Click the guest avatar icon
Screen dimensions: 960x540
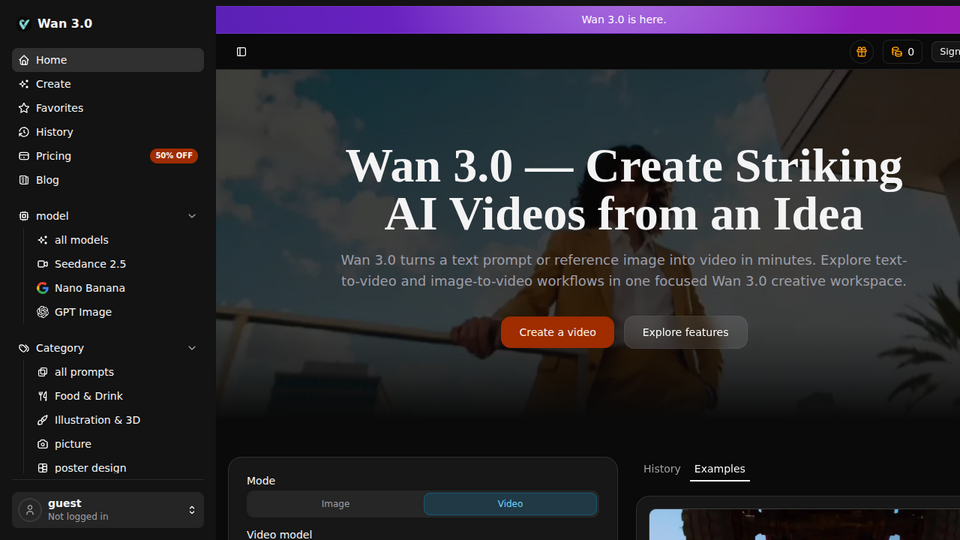(29, 509)
